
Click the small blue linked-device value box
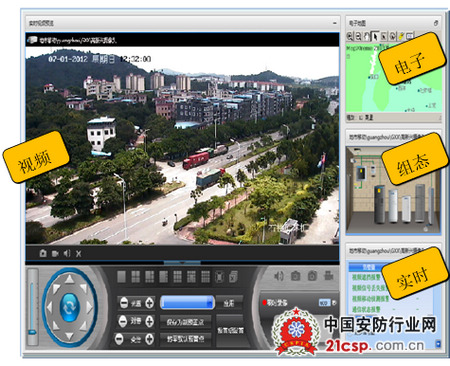click(x=324, y=303)
